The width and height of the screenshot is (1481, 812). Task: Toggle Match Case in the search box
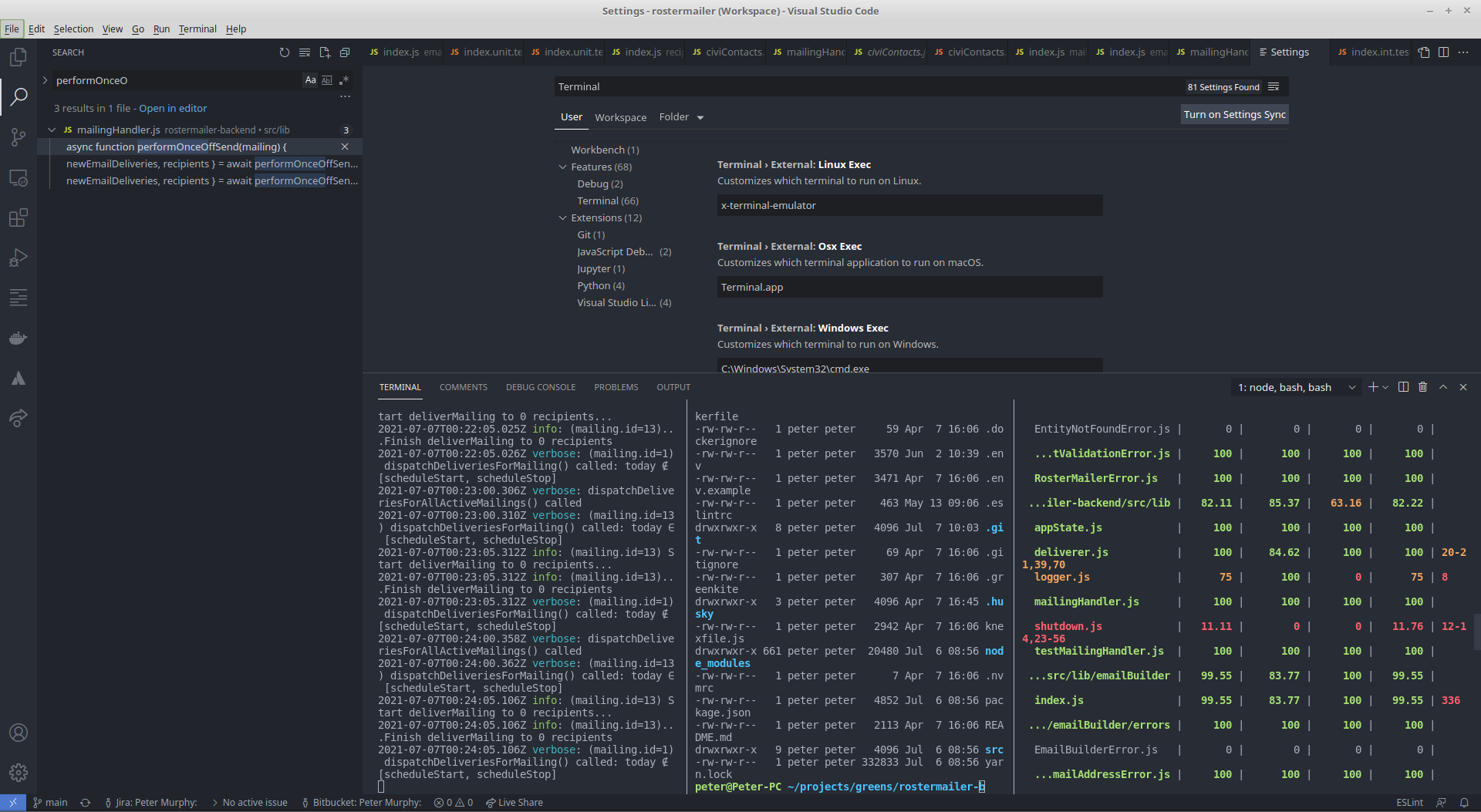310,79
